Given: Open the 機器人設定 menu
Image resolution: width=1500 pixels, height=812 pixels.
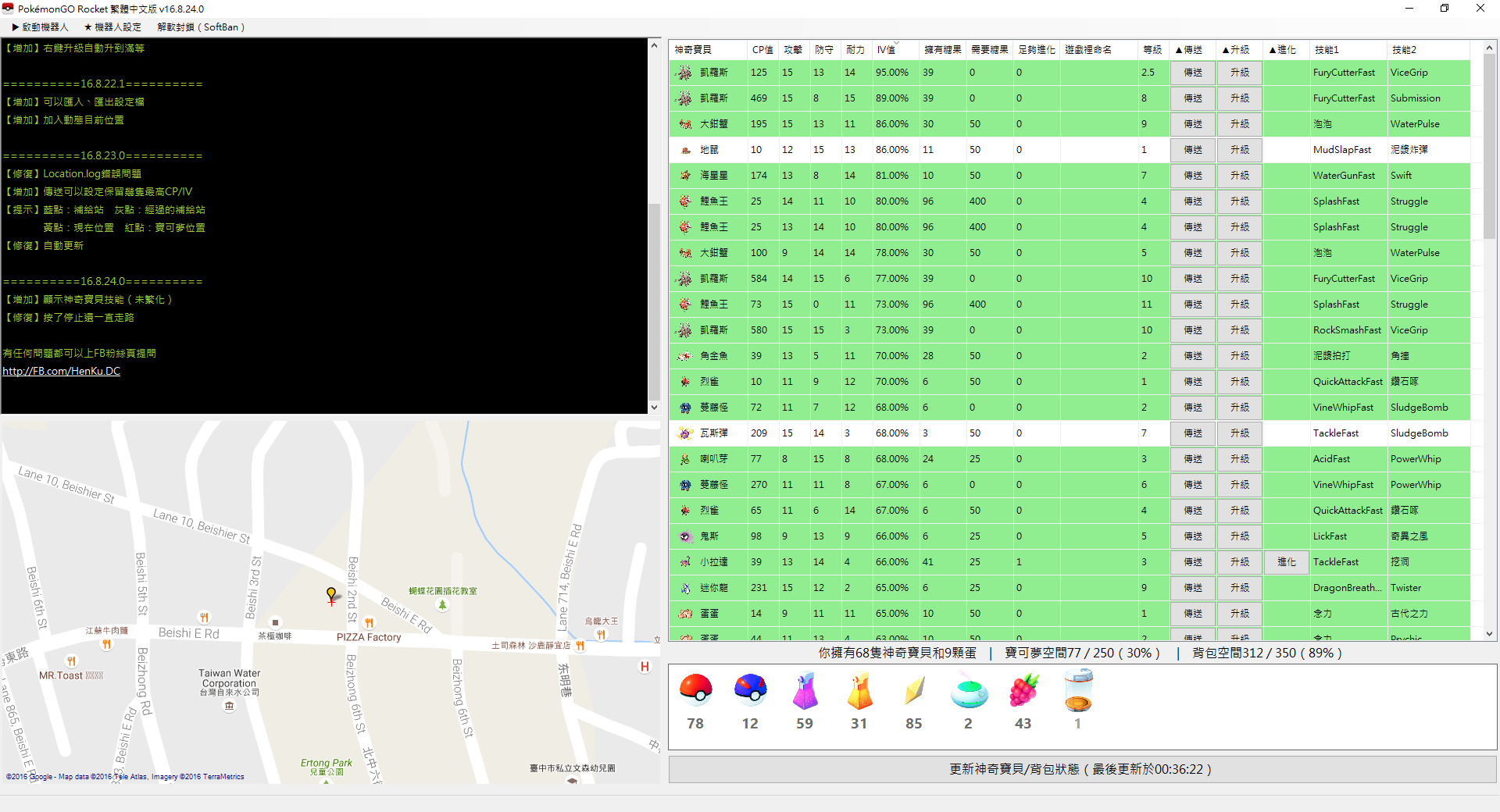Looking at the screenshot, I should coord(112,27).
